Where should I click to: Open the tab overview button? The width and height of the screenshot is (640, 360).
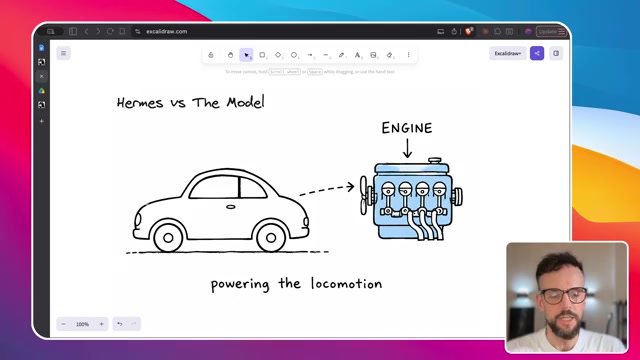tap(51, 31)
